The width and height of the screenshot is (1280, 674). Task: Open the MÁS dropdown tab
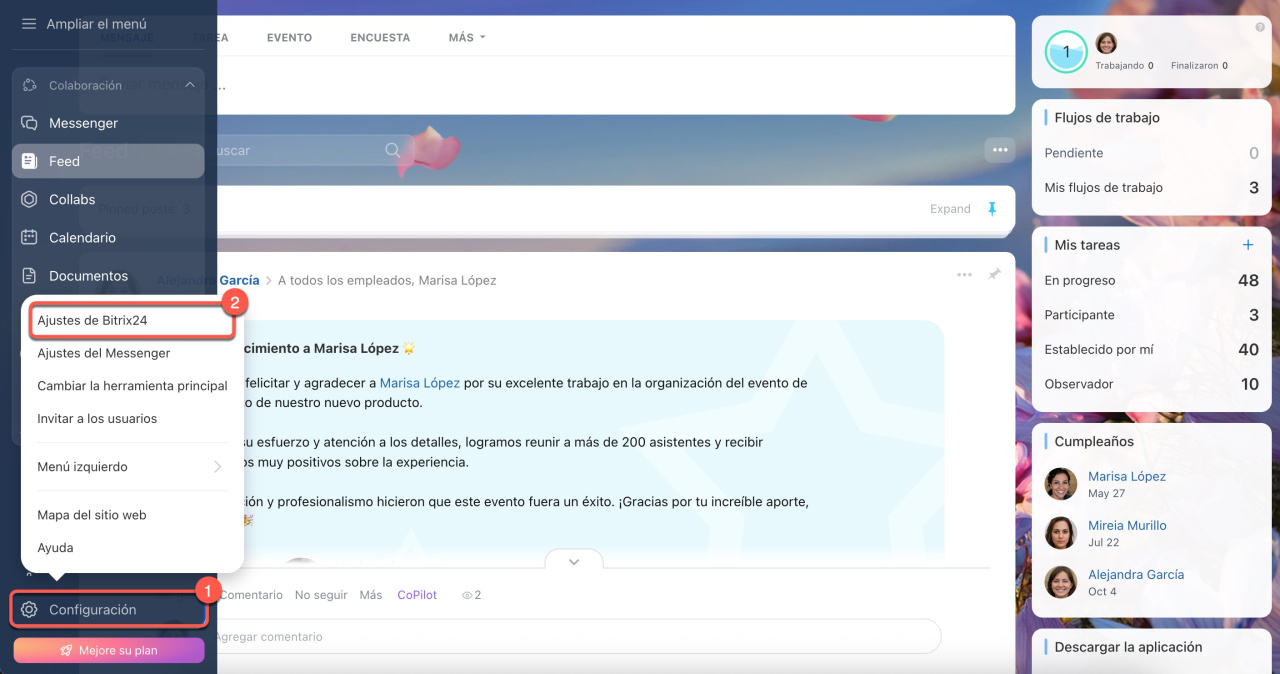tap(467, 38)
